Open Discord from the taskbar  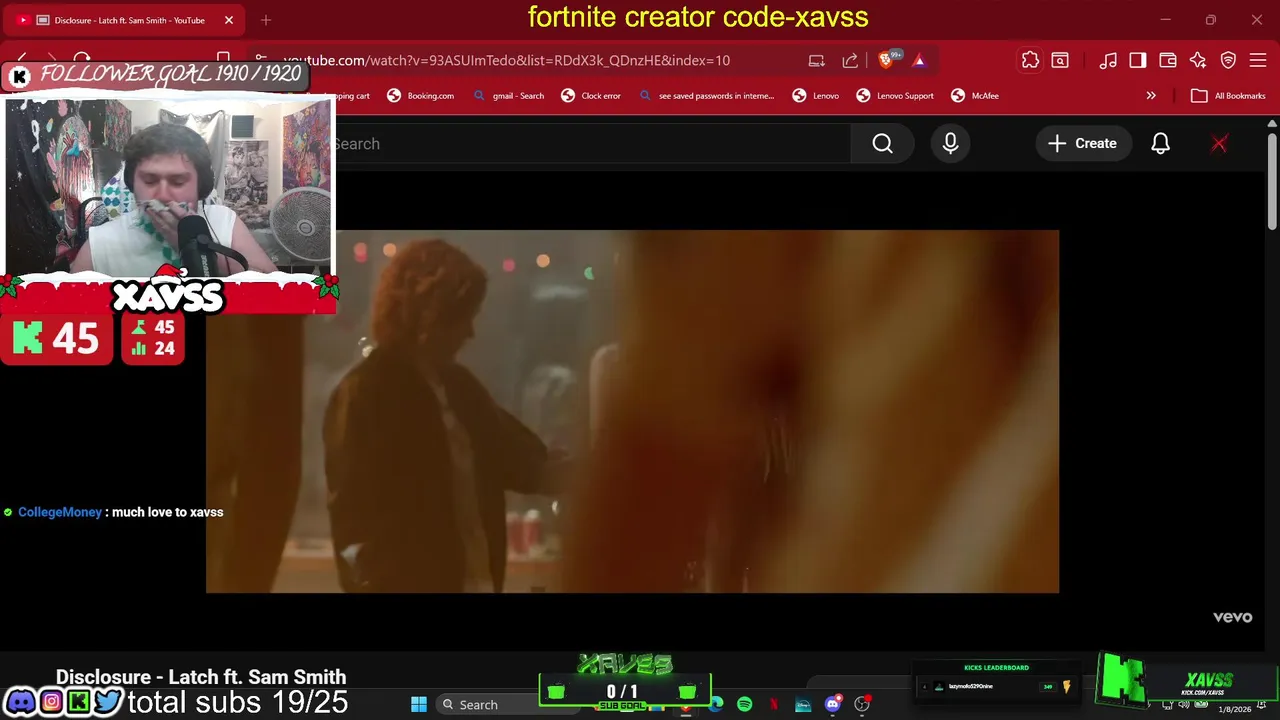[832, 704]
